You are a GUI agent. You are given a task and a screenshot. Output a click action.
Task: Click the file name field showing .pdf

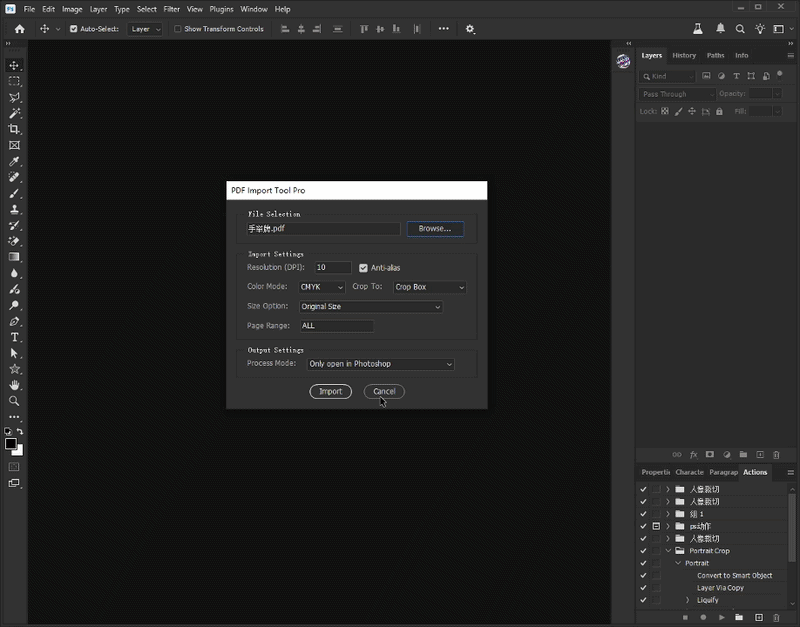point(323,229)
